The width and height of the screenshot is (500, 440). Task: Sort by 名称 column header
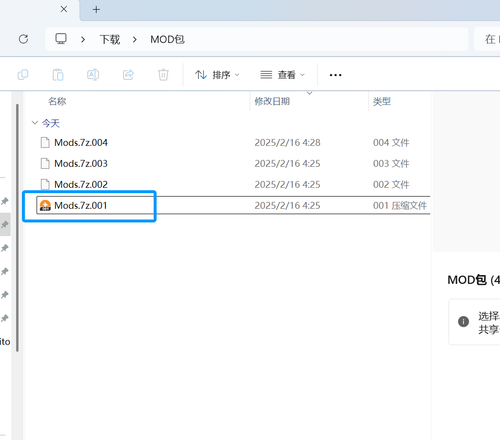57,101
